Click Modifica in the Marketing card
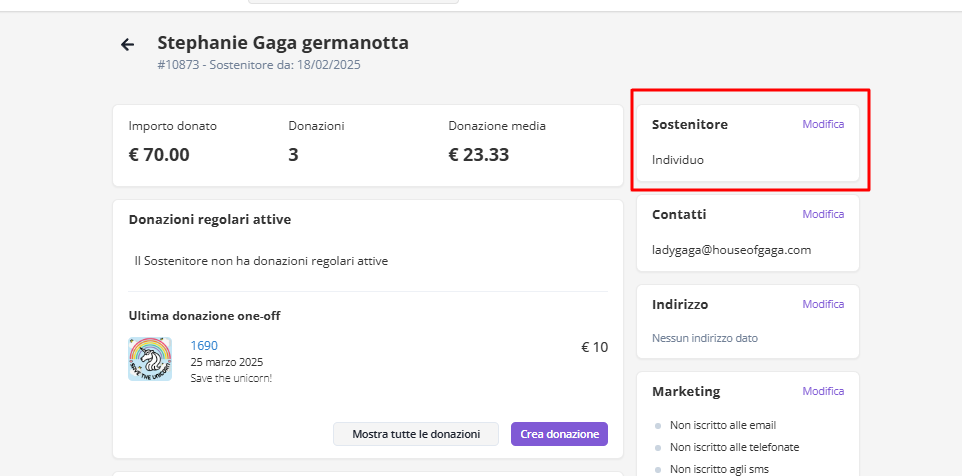Screen dimensions: 962x476 click(x=823, y=391)
